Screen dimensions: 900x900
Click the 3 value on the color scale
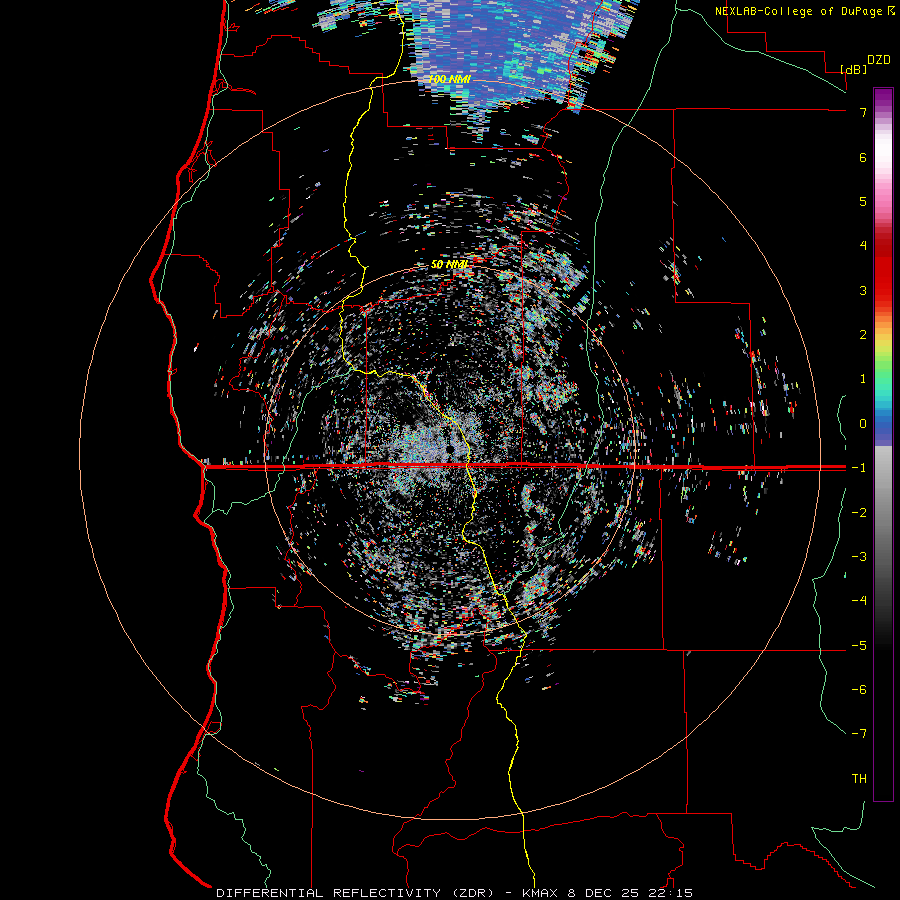pos(863,290)
